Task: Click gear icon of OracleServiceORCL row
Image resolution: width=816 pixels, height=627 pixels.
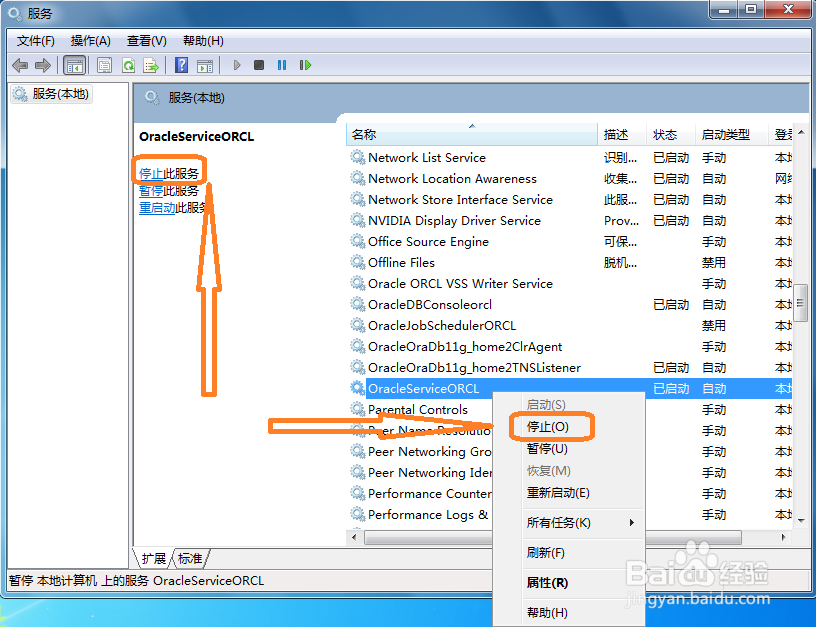Action: (358, 388)
